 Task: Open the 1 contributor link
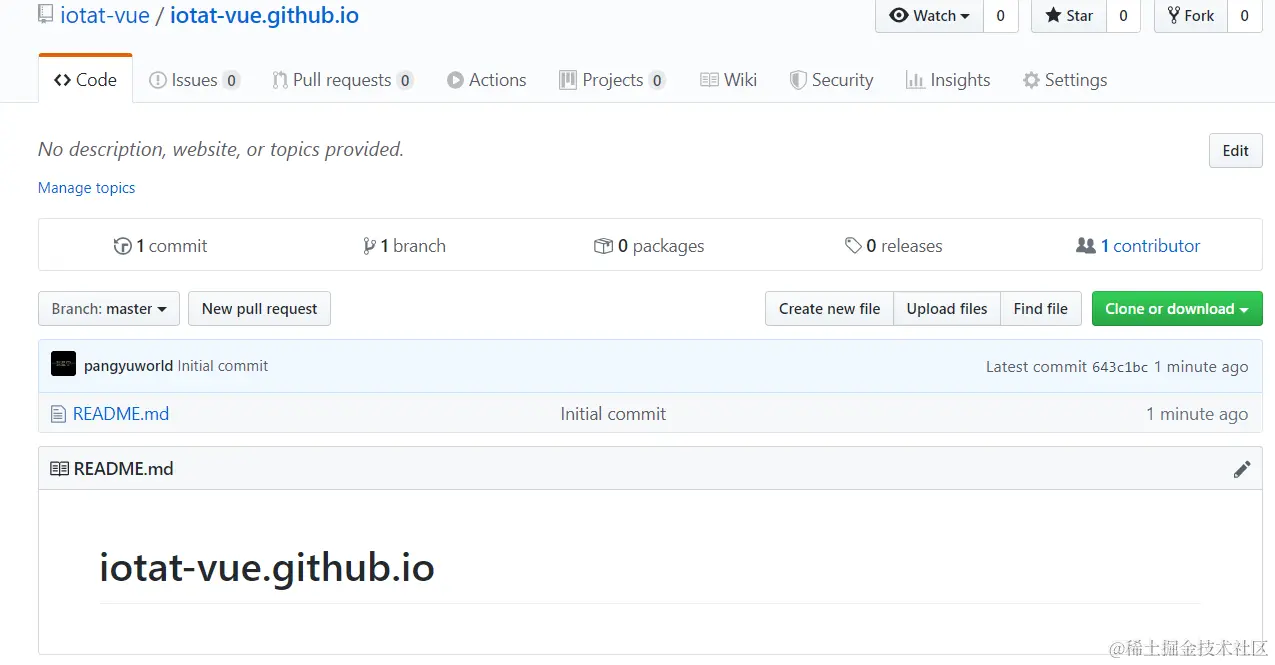pyautogui.click(x=1138, y=246)
